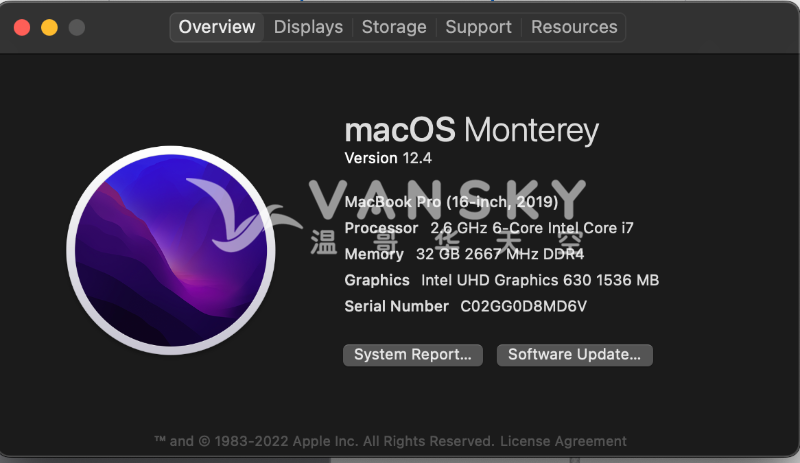Screen dimensions: 800x463
Task: Open the Displays tab
Action: click(x=308, y=27)
